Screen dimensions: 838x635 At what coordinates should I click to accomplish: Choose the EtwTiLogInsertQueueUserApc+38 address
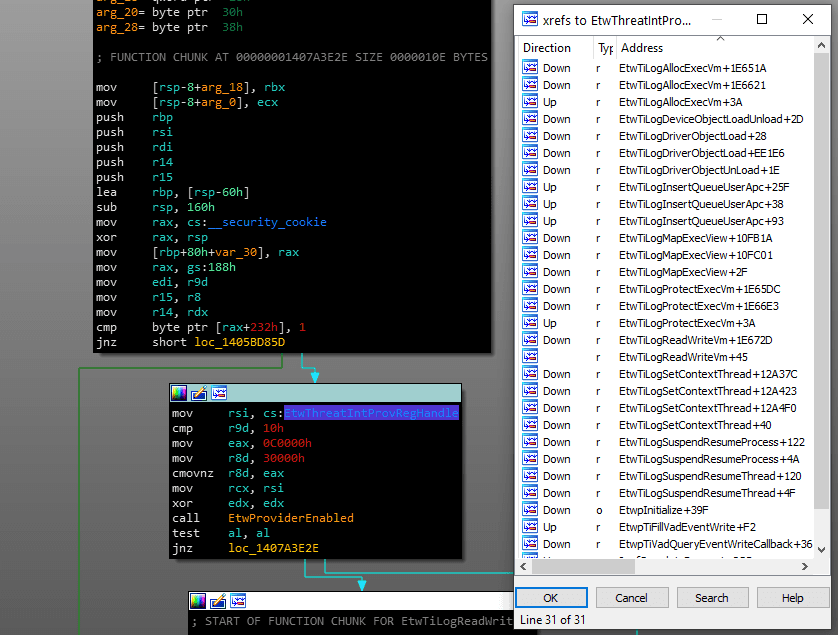point(701,204)
